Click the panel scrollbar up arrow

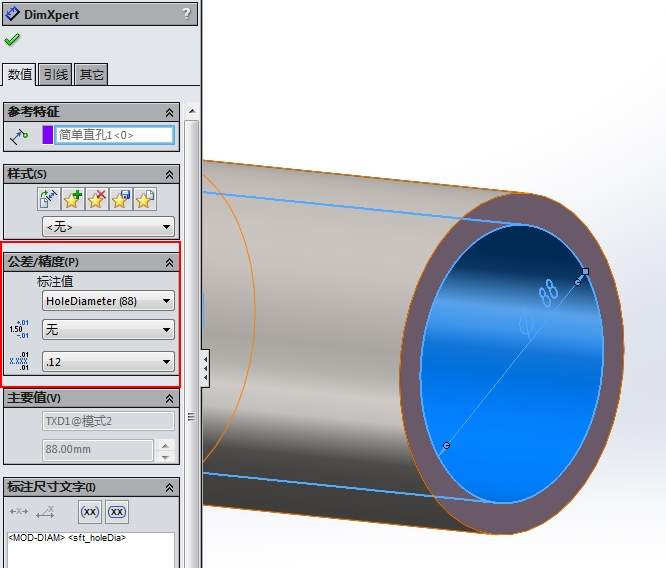pos(192,111)
